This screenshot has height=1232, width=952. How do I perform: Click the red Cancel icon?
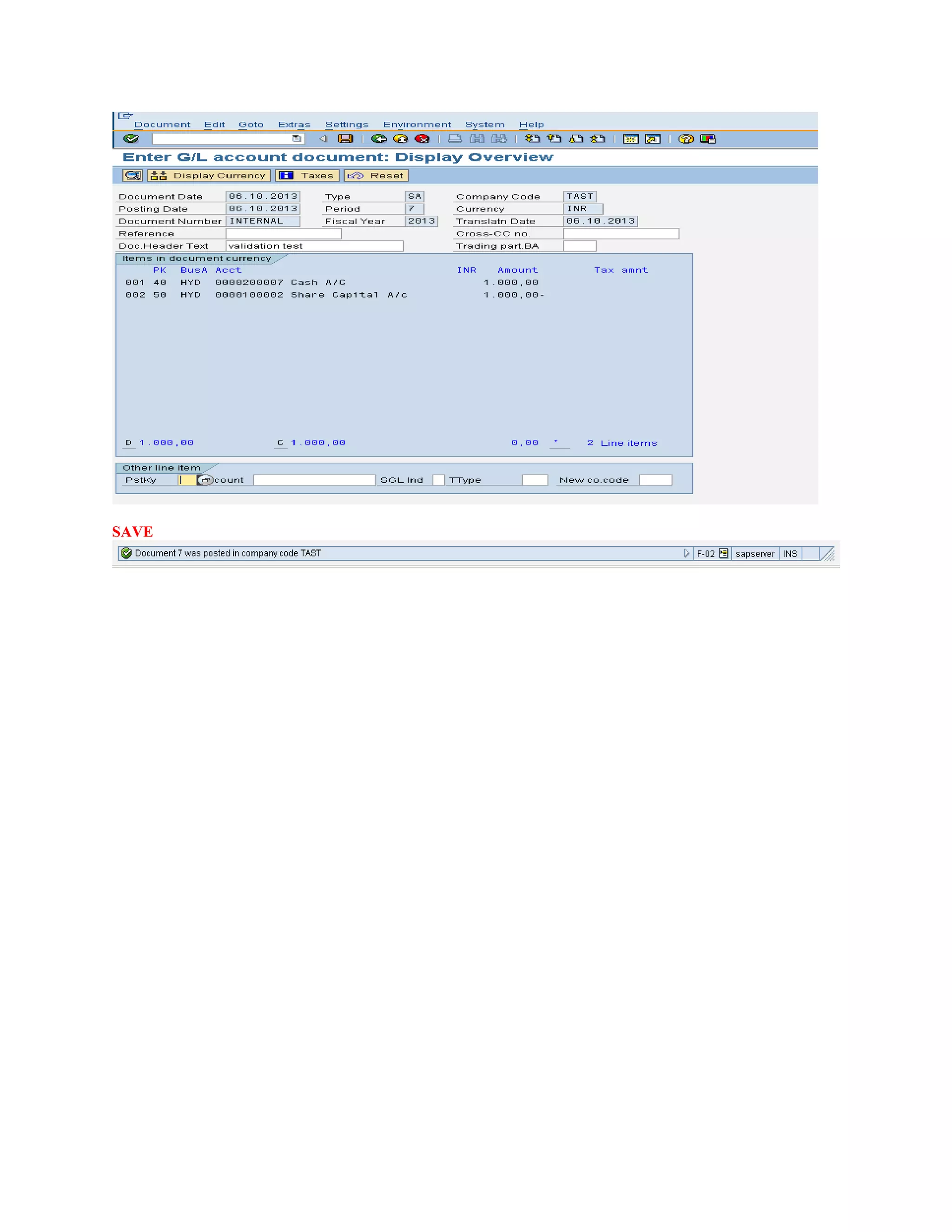pos(422,139)
